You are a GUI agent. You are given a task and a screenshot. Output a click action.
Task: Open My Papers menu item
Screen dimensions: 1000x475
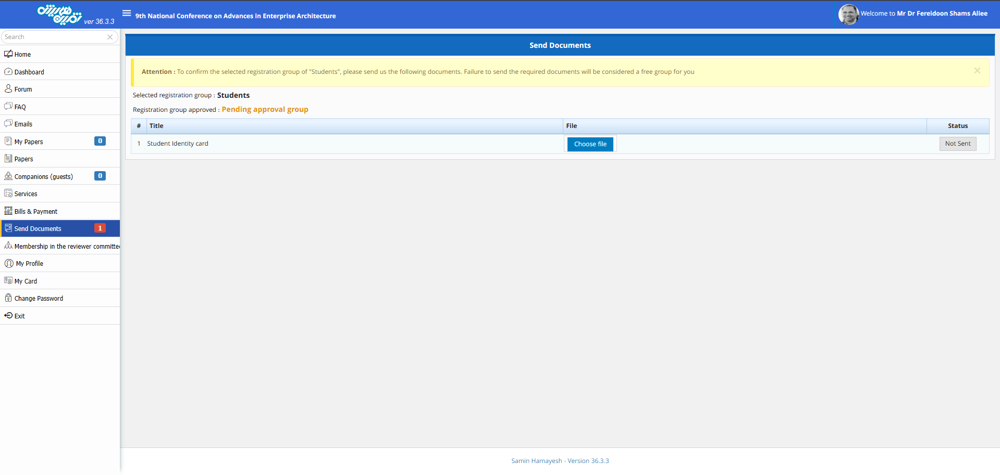pyautogui.click(x=29, y=142)
